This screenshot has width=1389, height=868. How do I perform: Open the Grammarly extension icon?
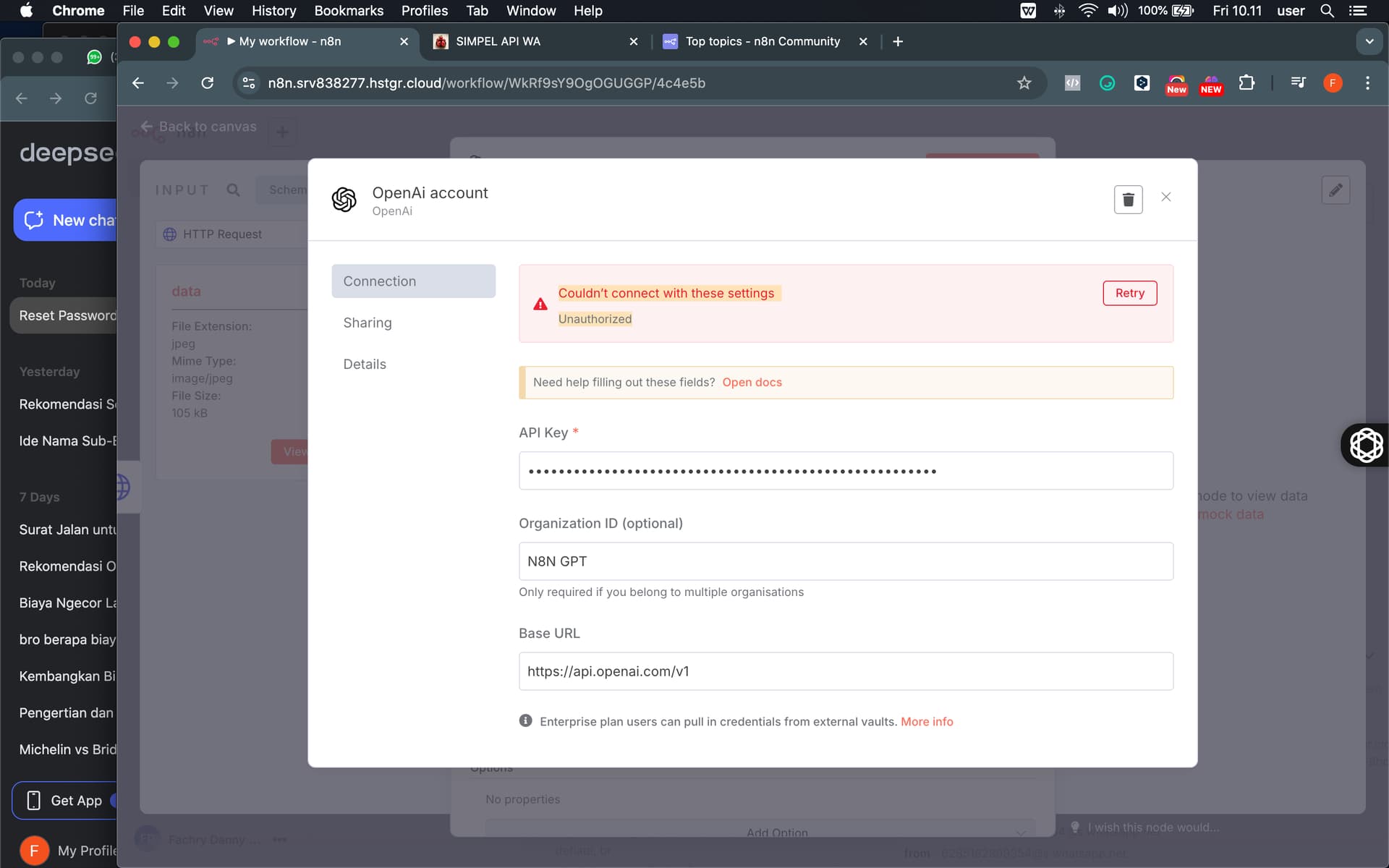[1107, 83]
